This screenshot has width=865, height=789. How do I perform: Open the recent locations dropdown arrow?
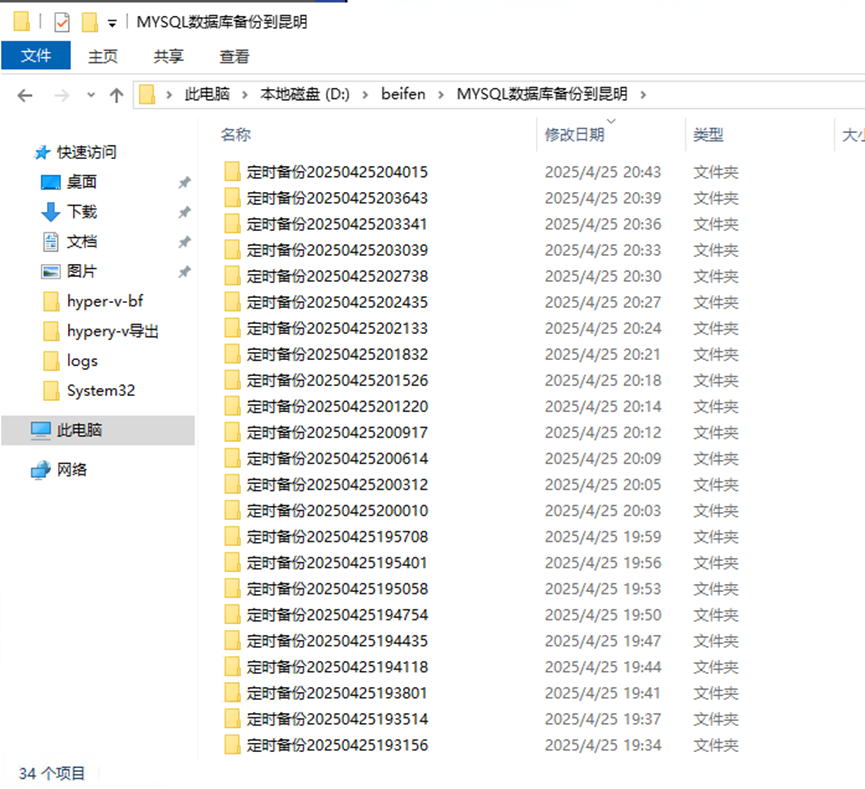(x=91, y=95)
